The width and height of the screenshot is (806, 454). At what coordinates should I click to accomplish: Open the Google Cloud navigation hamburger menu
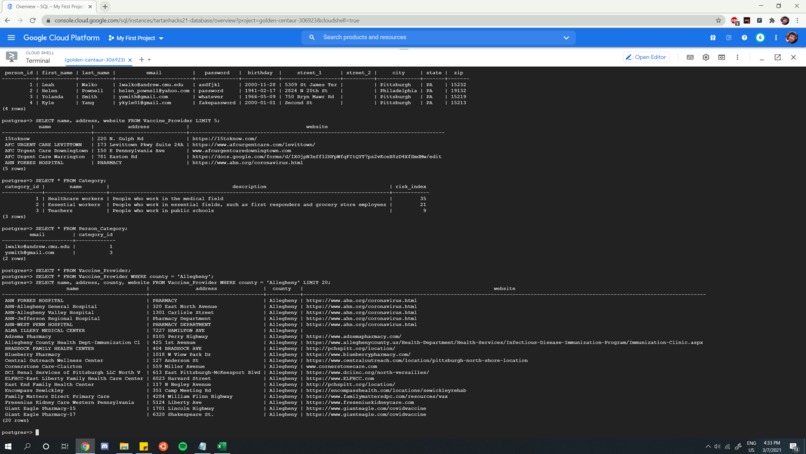point(11,38)
